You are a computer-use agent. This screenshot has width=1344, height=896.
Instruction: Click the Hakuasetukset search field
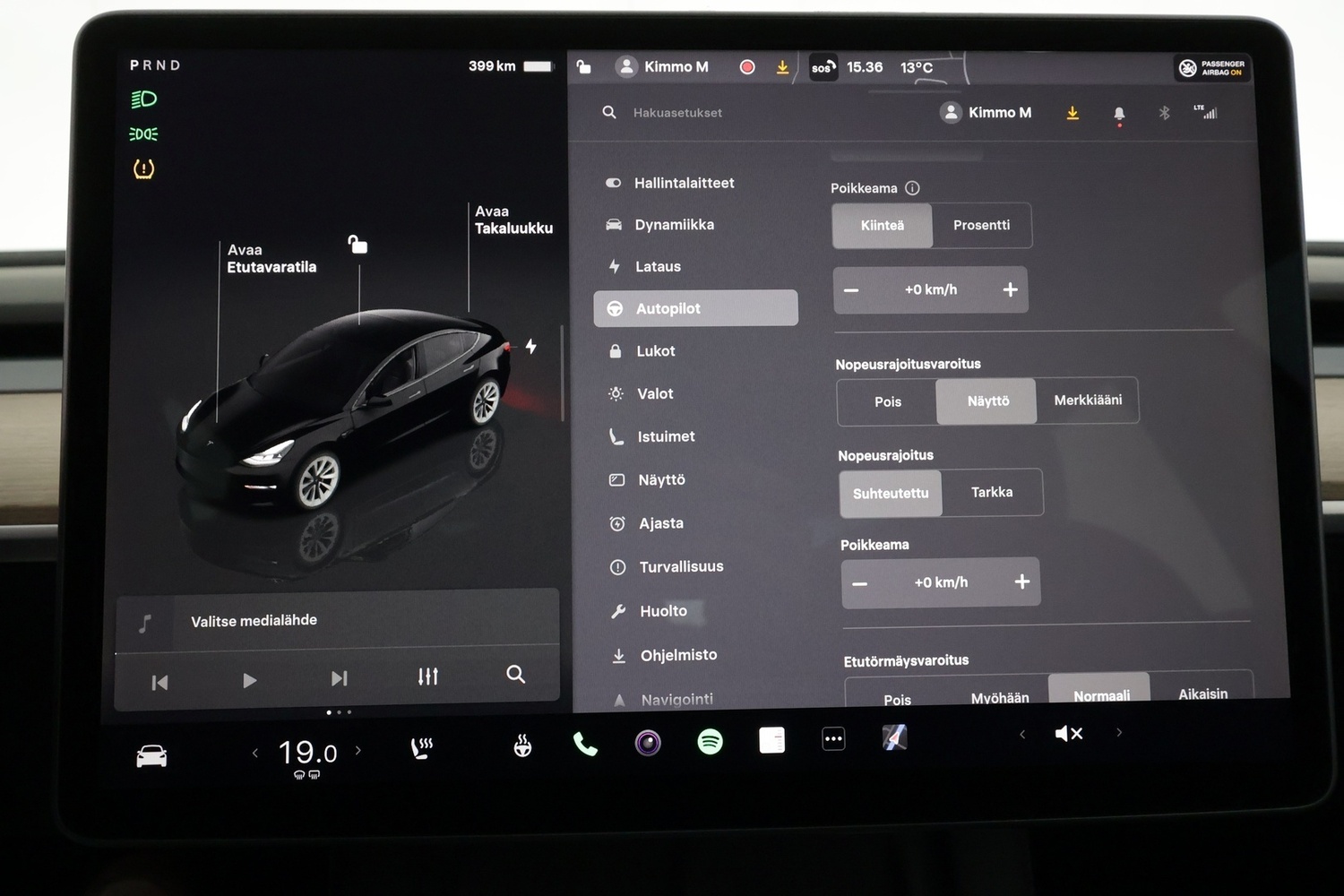coord(677,113)
